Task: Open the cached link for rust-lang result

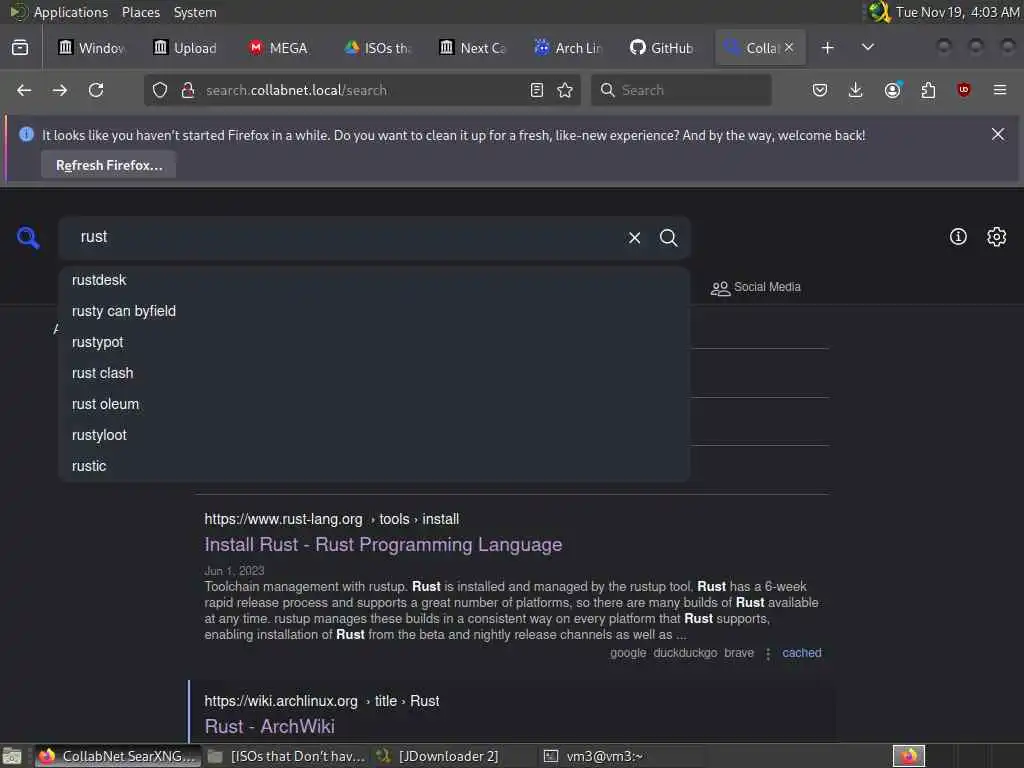Action: [x=801, y=652]
